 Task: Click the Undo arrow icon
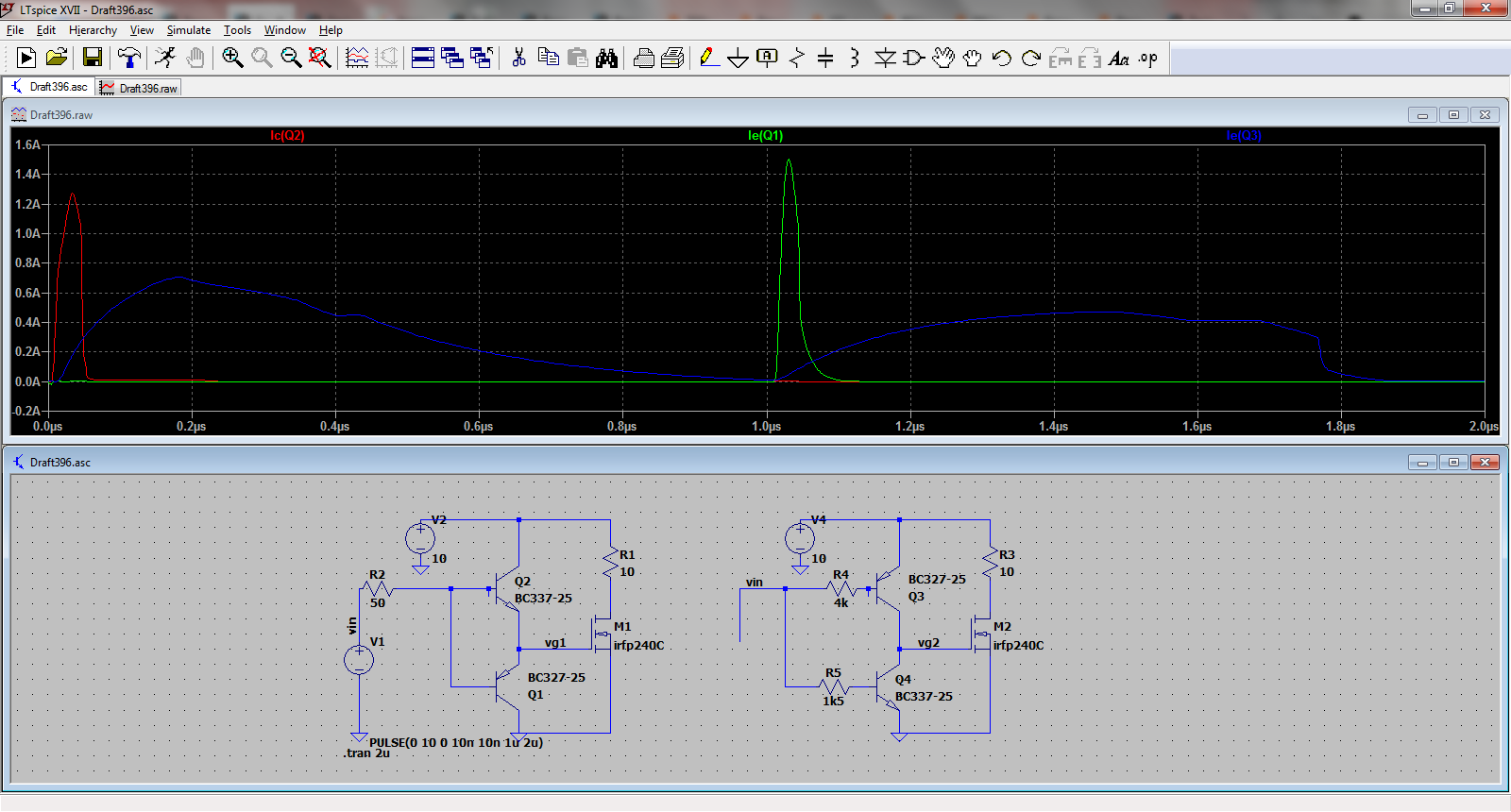pyautogui.click(x=1001, y=59)
